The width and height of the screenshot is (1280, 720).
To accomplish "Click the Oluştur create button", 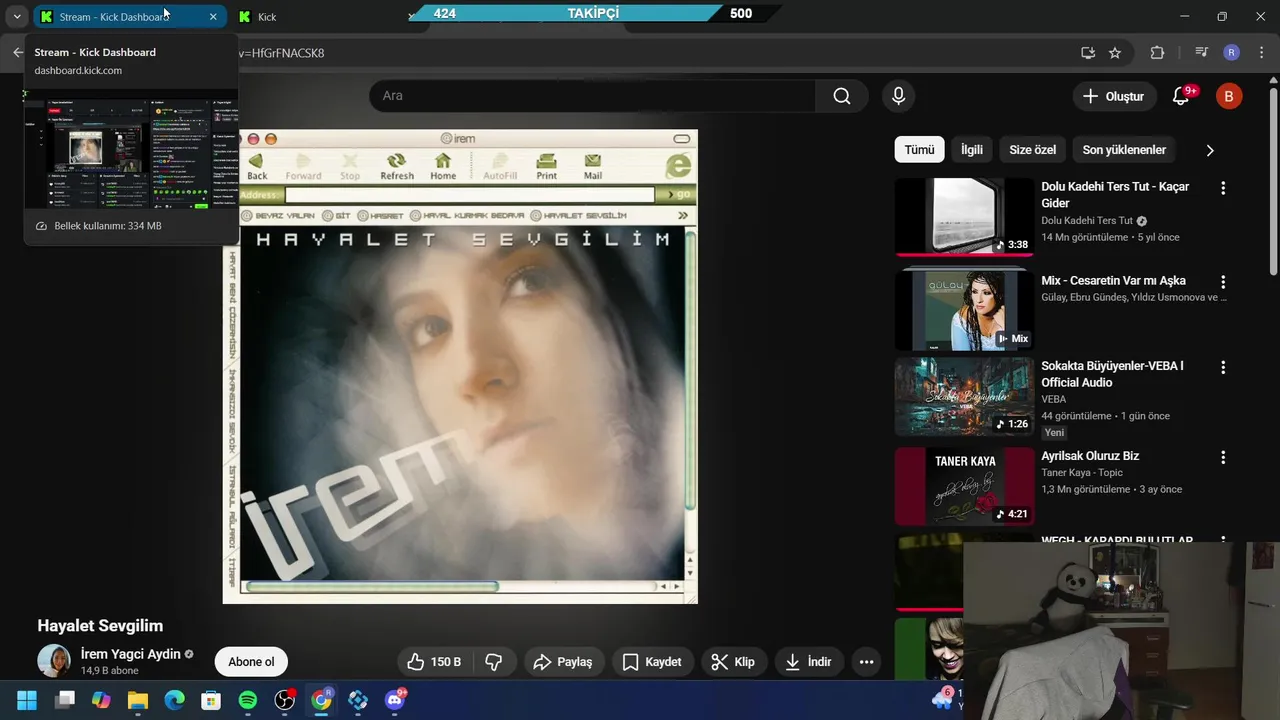I will point(1113,96).
